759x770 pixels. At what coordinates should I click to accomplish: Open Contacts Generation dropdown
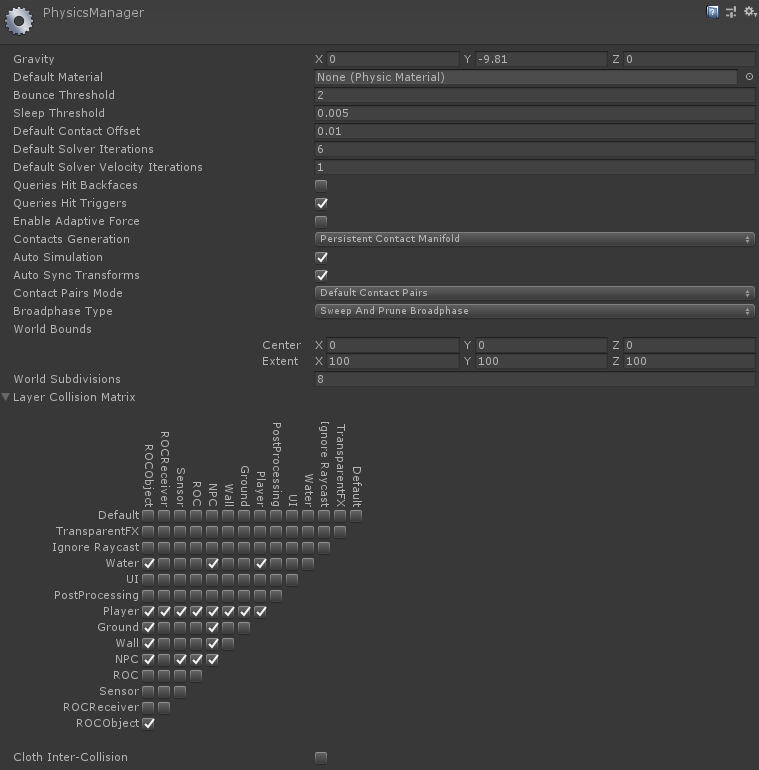point(534,239)
